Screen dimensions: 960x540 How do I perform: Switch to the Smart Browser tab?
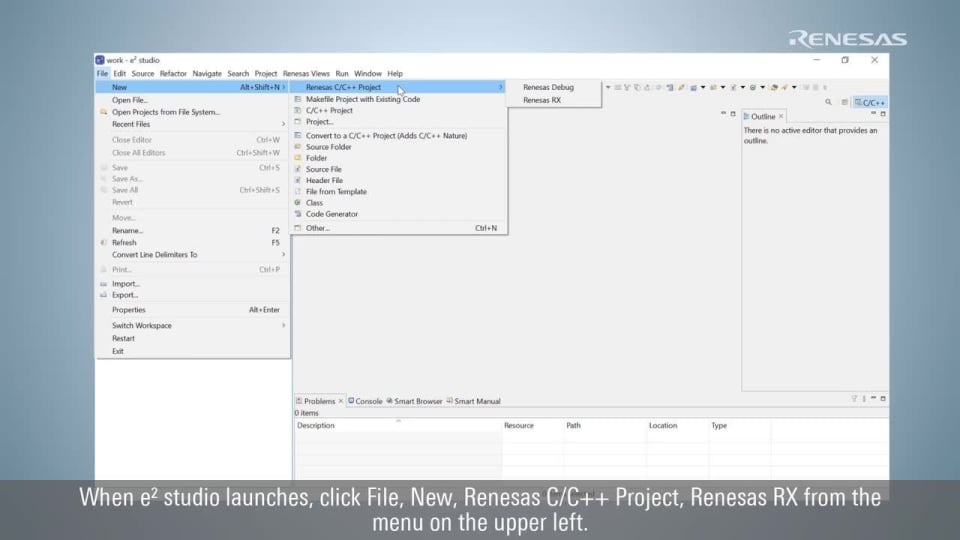pos(414,401)
